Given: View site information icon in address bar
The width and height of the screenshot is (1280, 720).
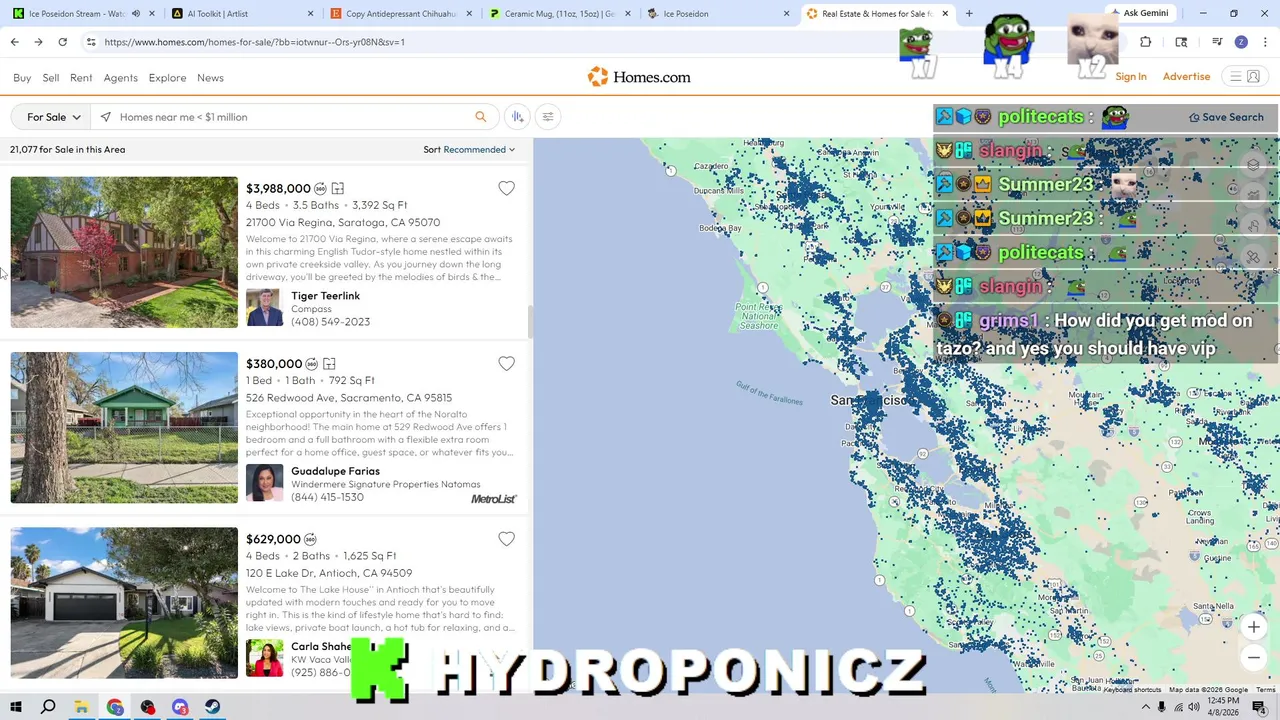Looking at the screenshot, I should click(x=91, y=42).
